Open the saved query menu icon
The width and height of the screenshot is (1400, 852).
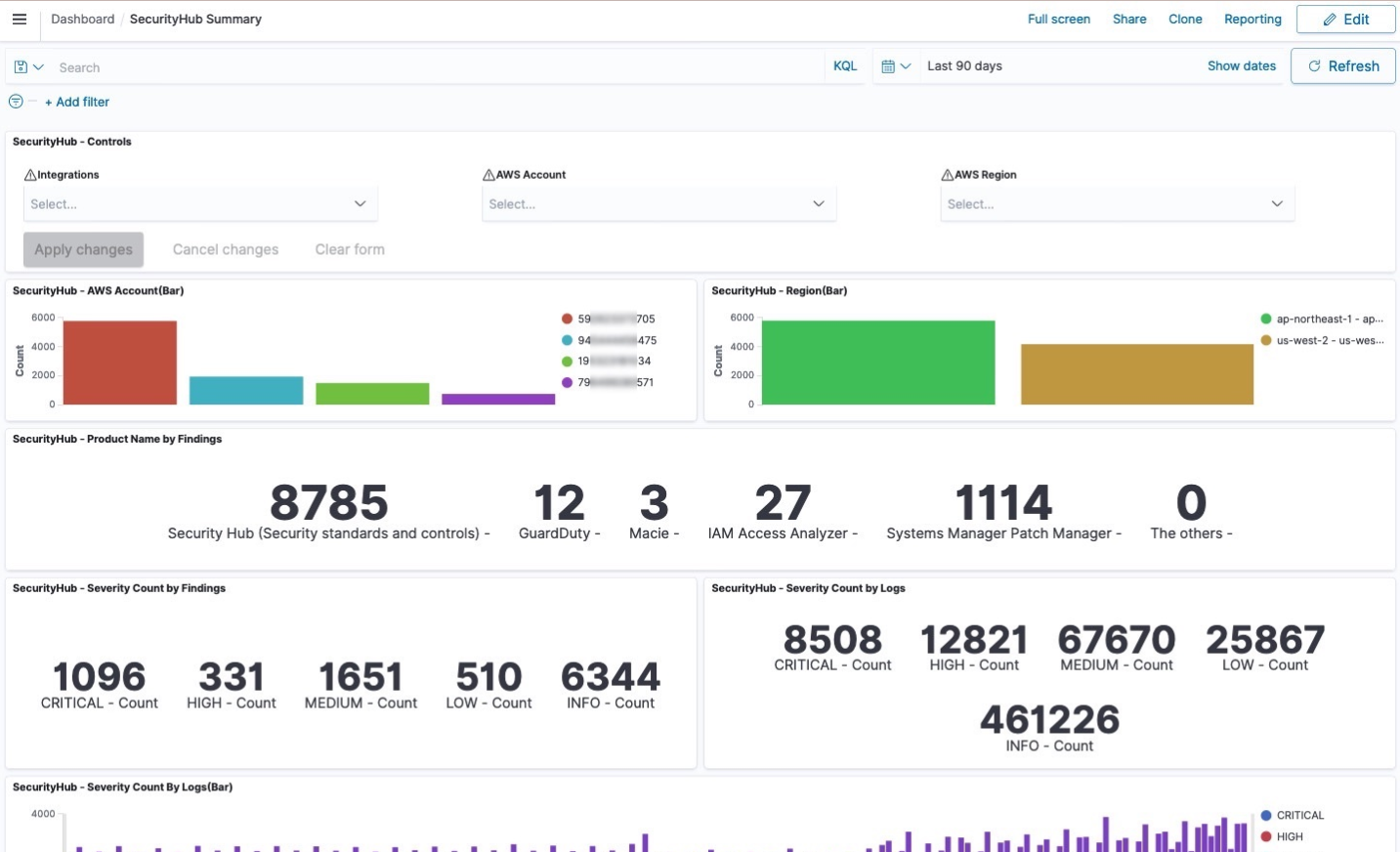[28, 67]
